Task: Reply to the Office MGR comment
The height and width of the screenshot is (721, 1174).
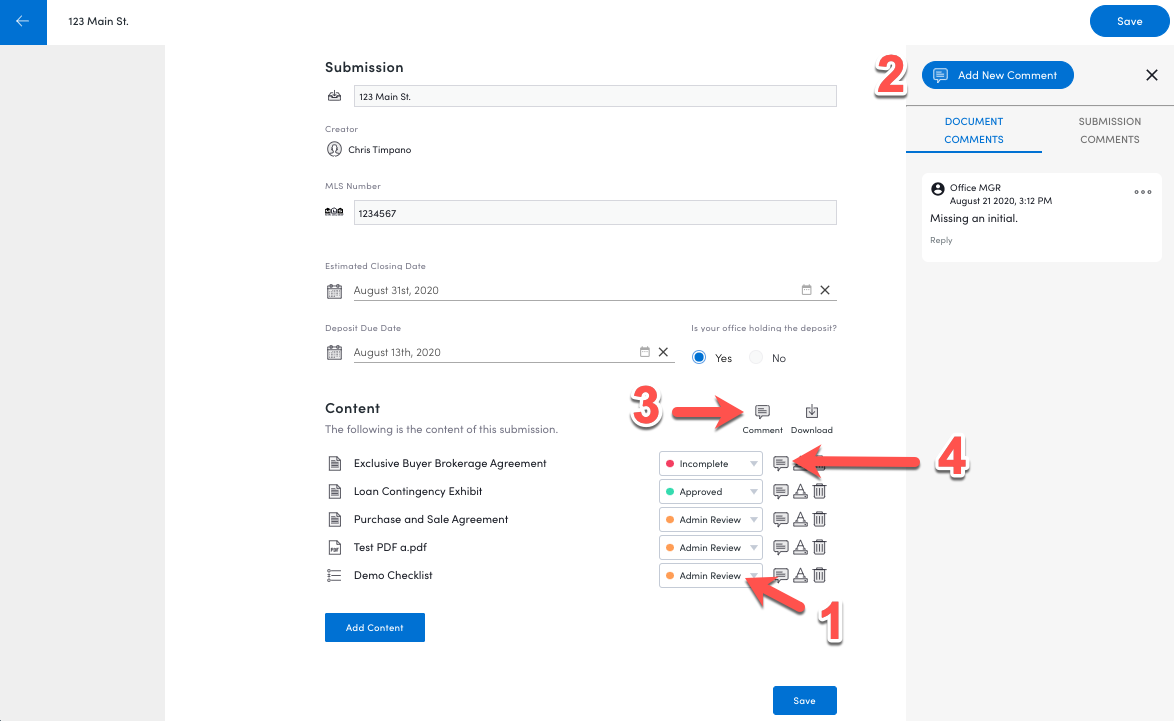Action: [941, 240]
